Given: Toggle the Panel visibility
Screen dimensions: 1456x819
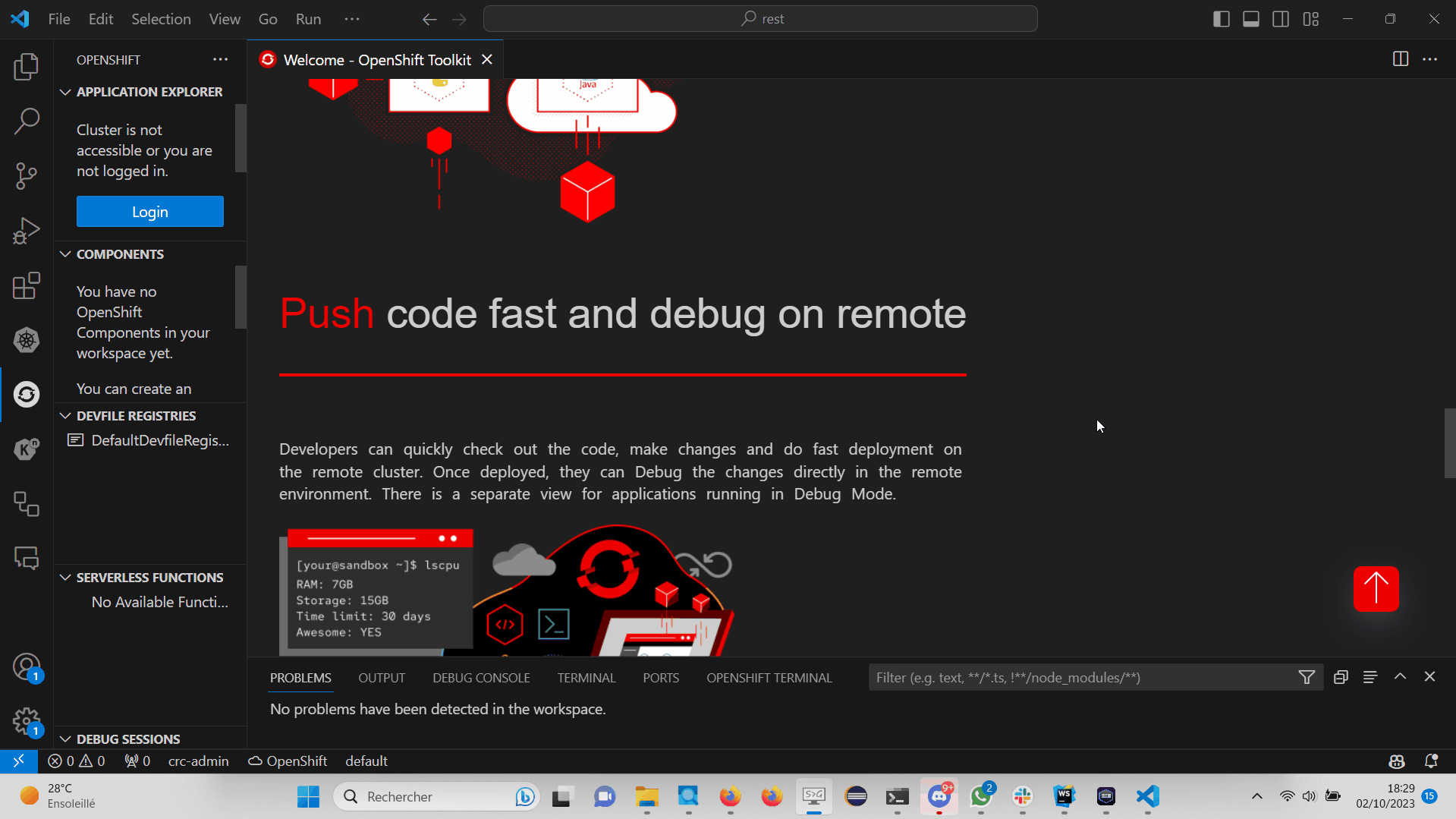Looking at the screenshot, I should pyautogui.click(x=1250, y=18).
